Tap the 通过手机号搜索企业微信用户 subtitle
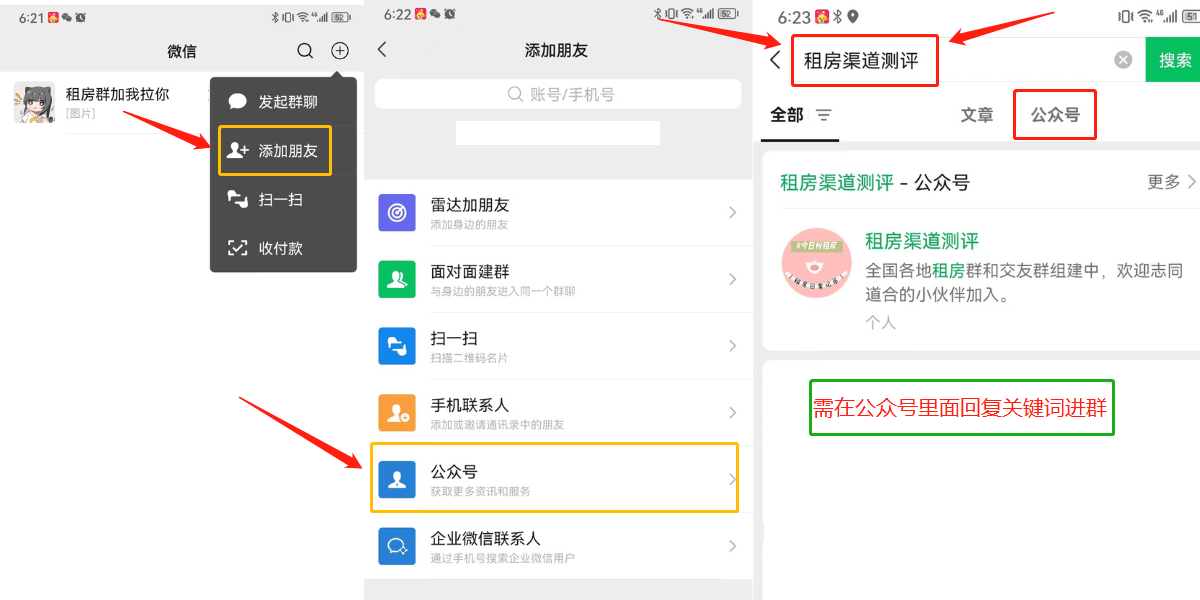This screenshot has height=600, width=1200. tap(503, 558)
